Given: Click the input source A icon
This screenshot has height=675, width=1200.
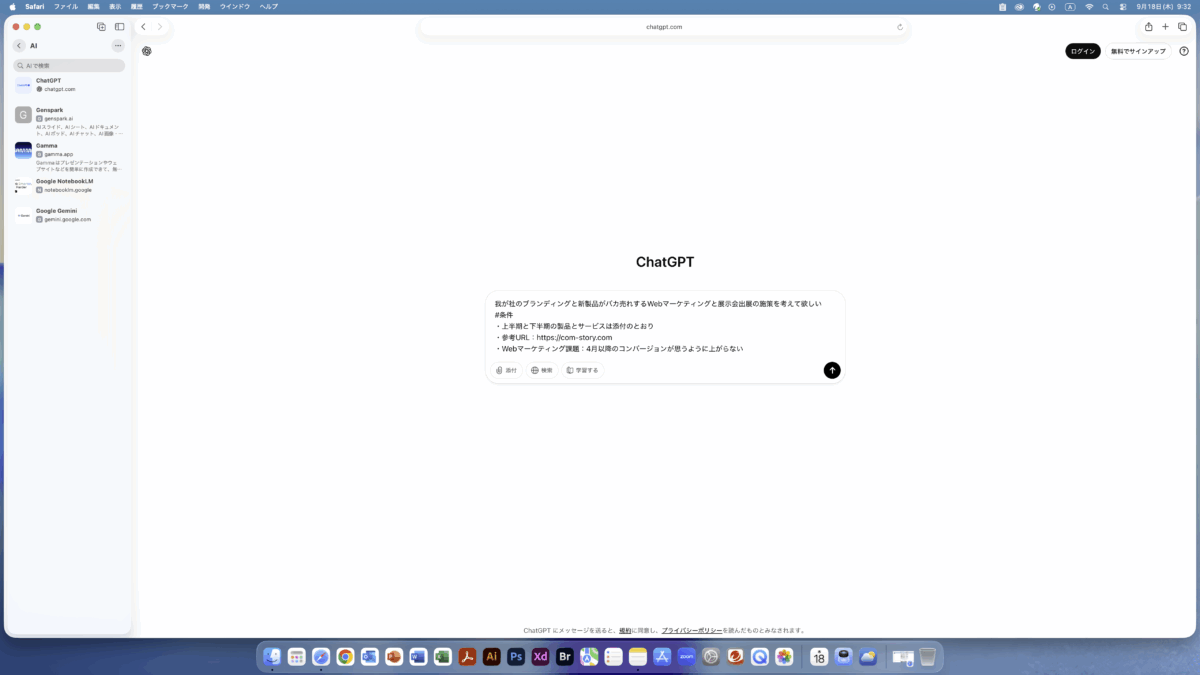Looking at the screenshot, I should point(1070,6).
